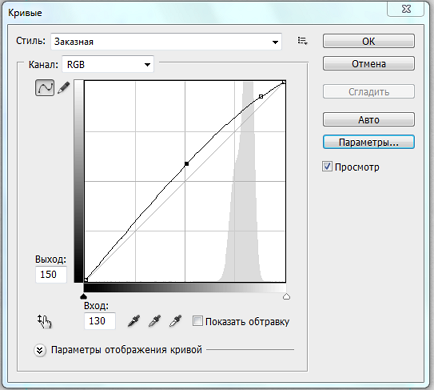434x390 pixels.
Task: Open the Параметры... options dialog
Action: (369, 142)
